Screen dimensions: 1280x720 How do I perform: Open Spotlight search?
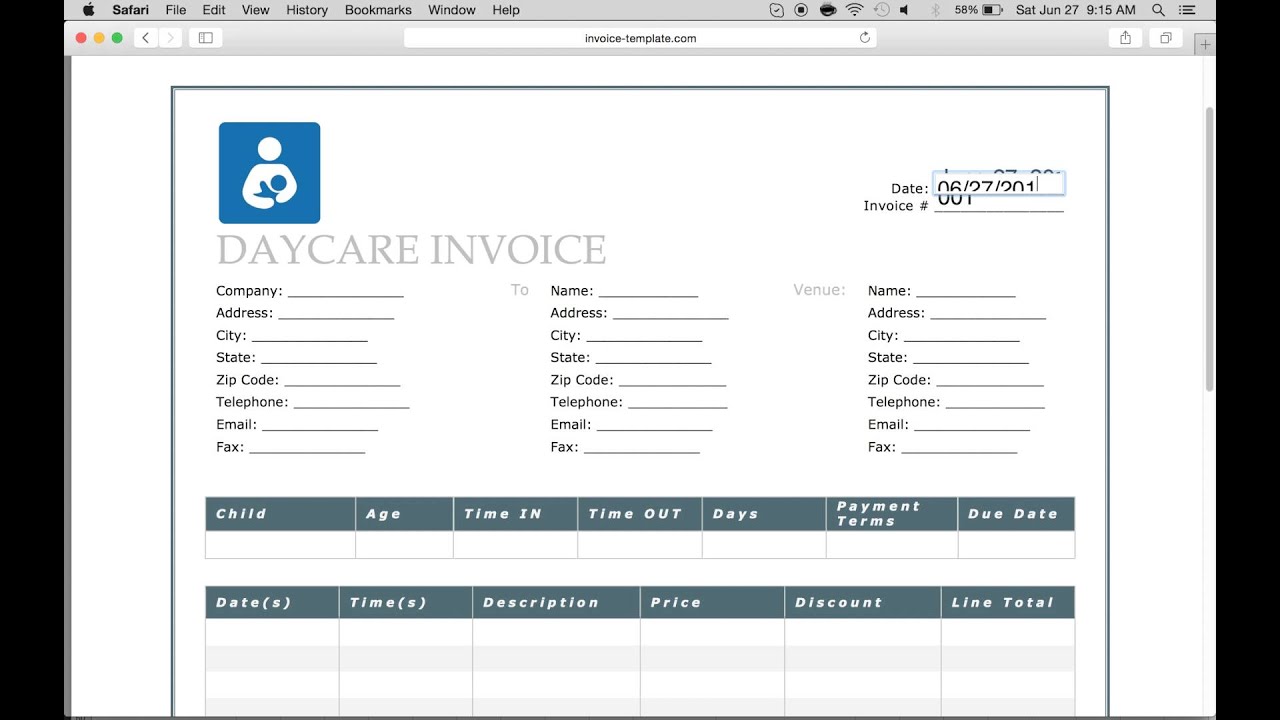click(1157, 10)
